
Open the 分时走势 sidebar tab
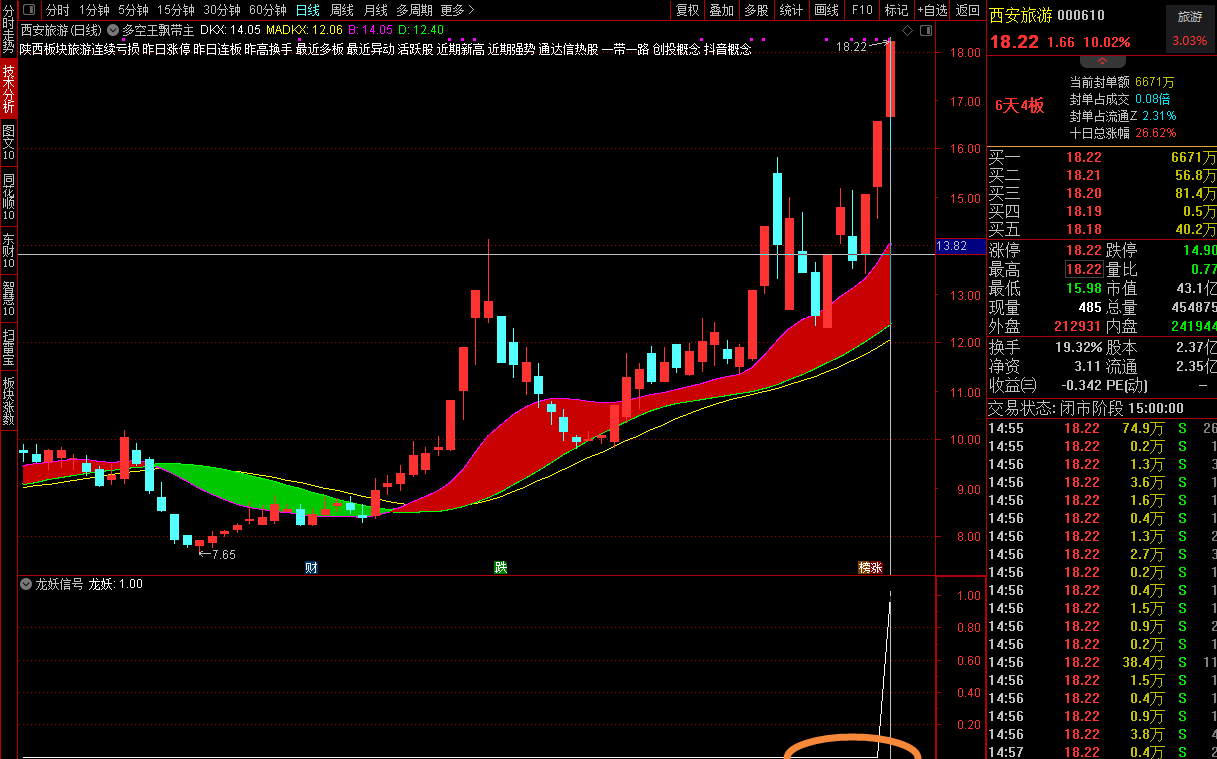(x=9, y=28)
